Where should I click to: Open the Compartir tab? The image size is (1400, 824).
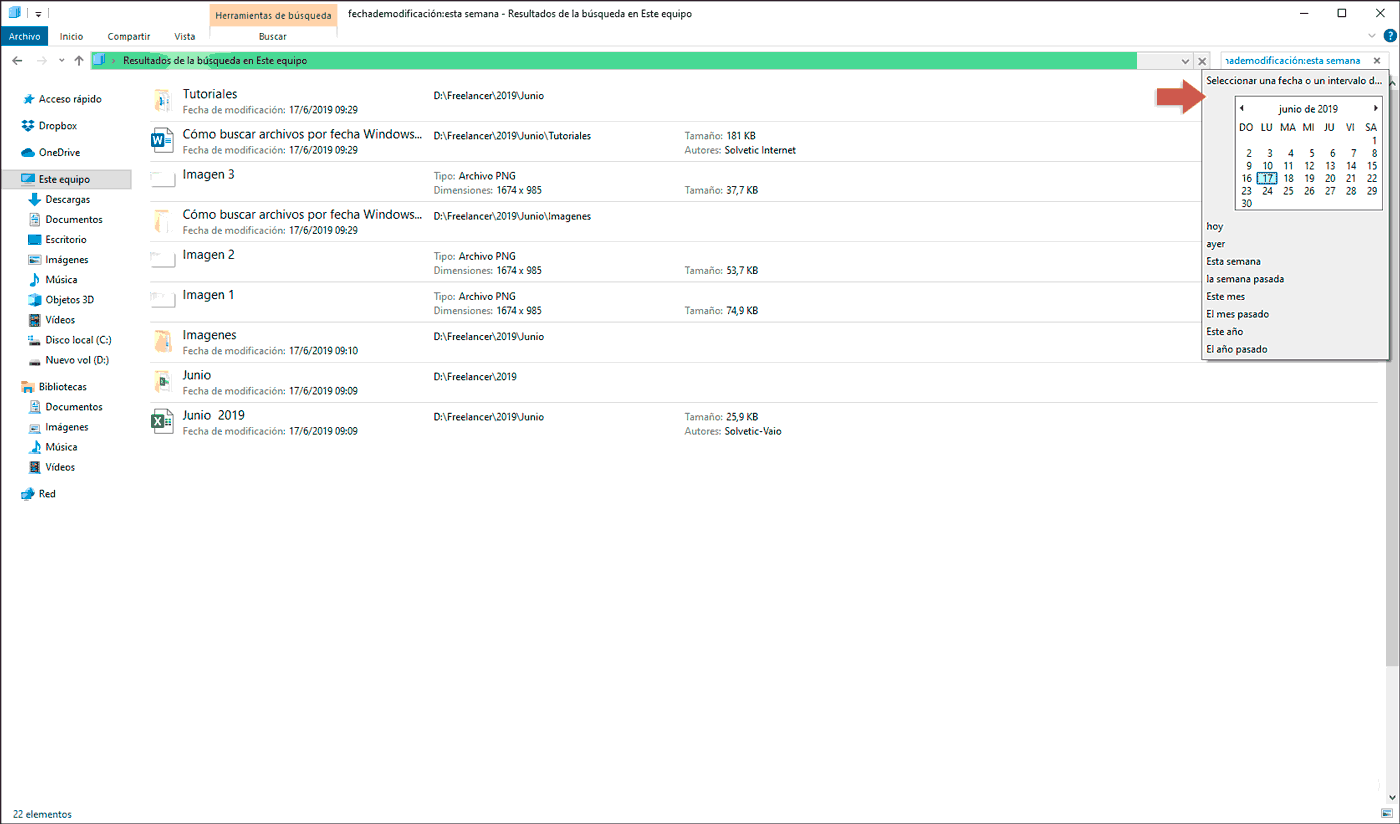pyautogui.click(x=128, y=35)
